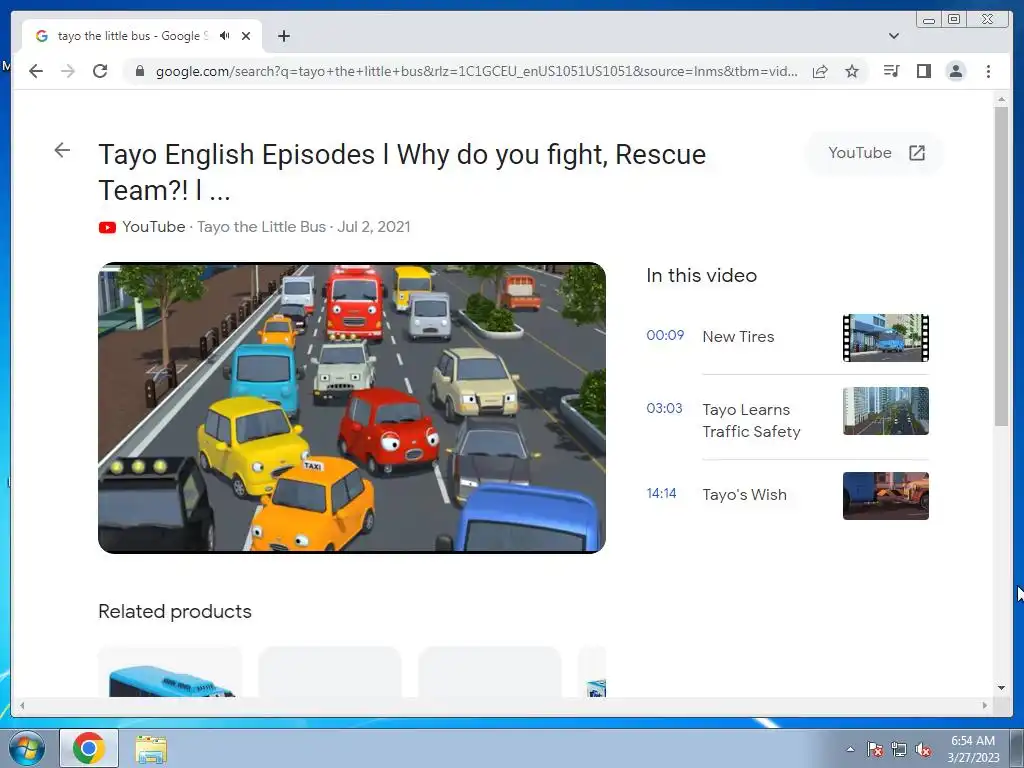Image resolution: width=1024 pixels, height=768 pixels.
Task: Click the back arrow beside video title
Action: click(x=62, y=150)
